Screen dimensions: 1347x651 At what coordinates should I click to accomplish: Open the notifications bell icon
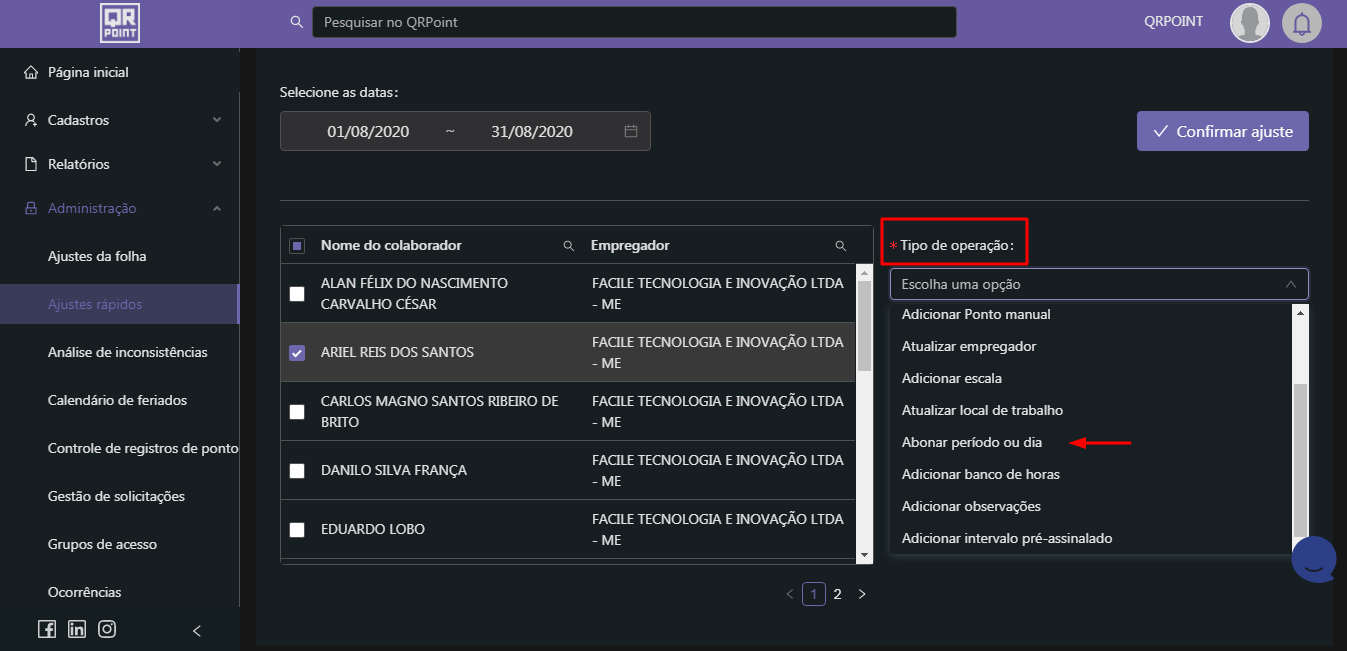(x=1301, y=23)
